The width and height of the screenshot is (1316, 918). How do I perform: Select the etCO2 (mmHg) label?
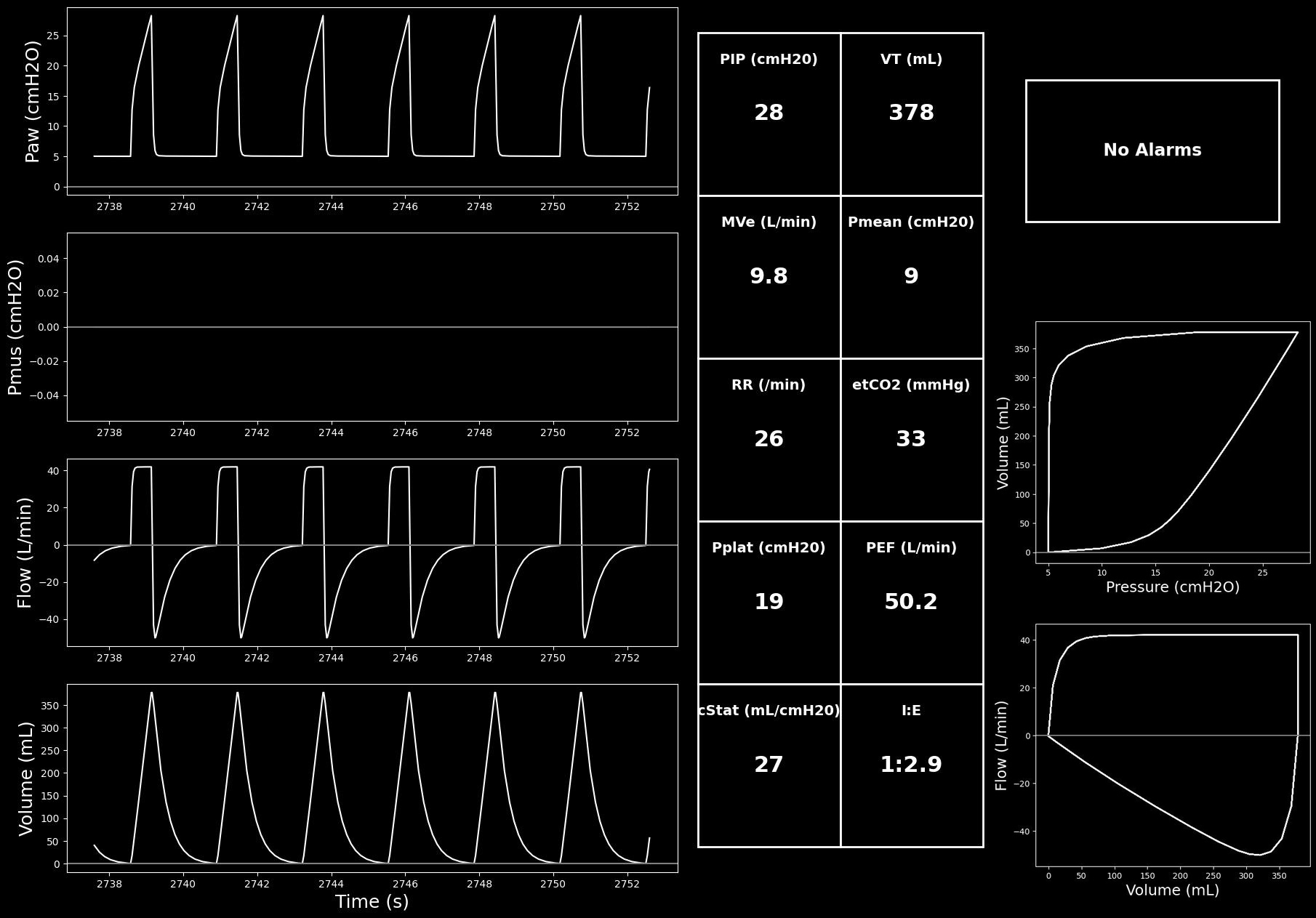(911, 385)
